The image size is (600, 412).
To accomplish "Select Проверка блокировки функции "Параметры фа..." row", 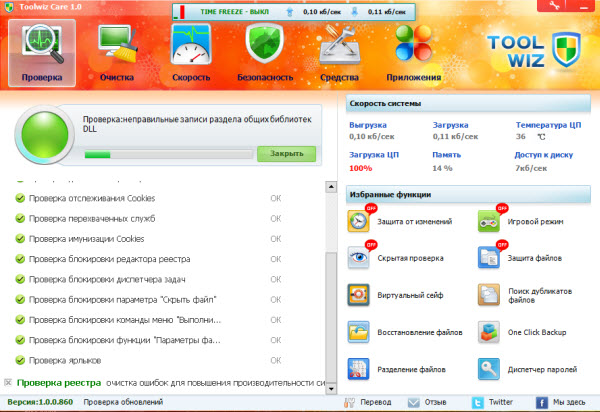I will [x=148, y=340].
